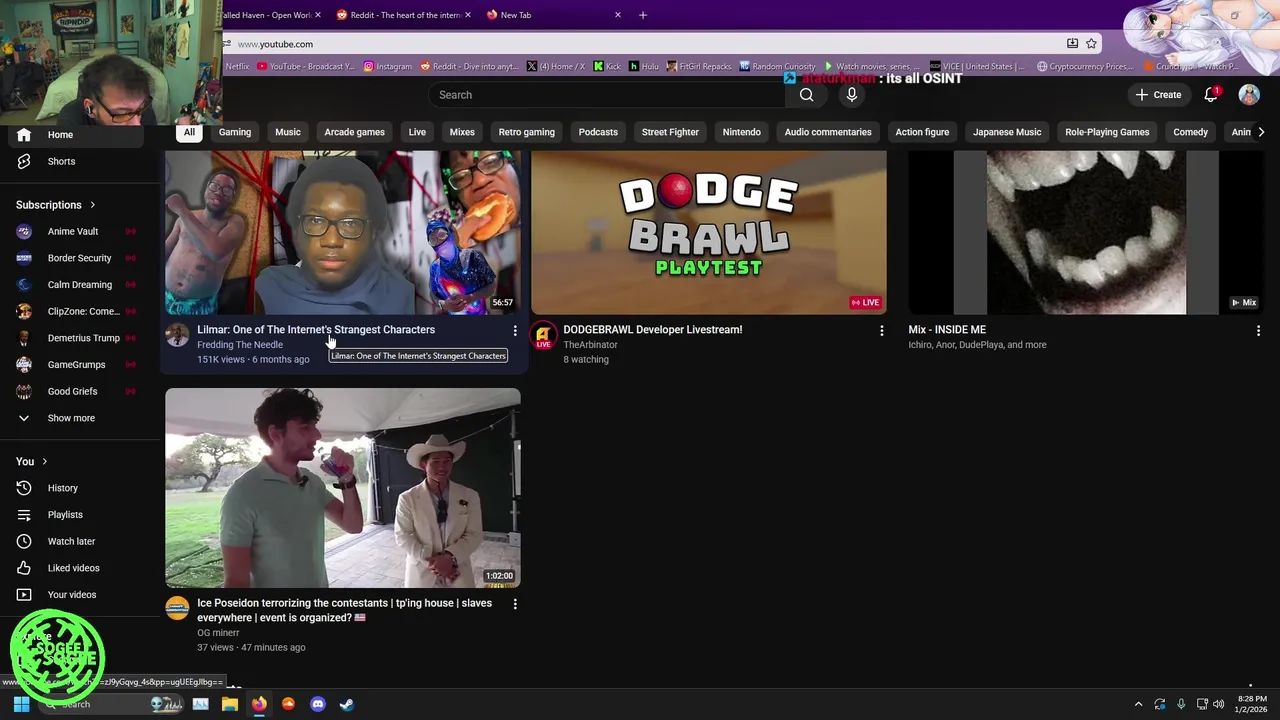The image size is (1280, 720).
Task: Open options menu for Lilmar video
Action: (x=515, y=330)
